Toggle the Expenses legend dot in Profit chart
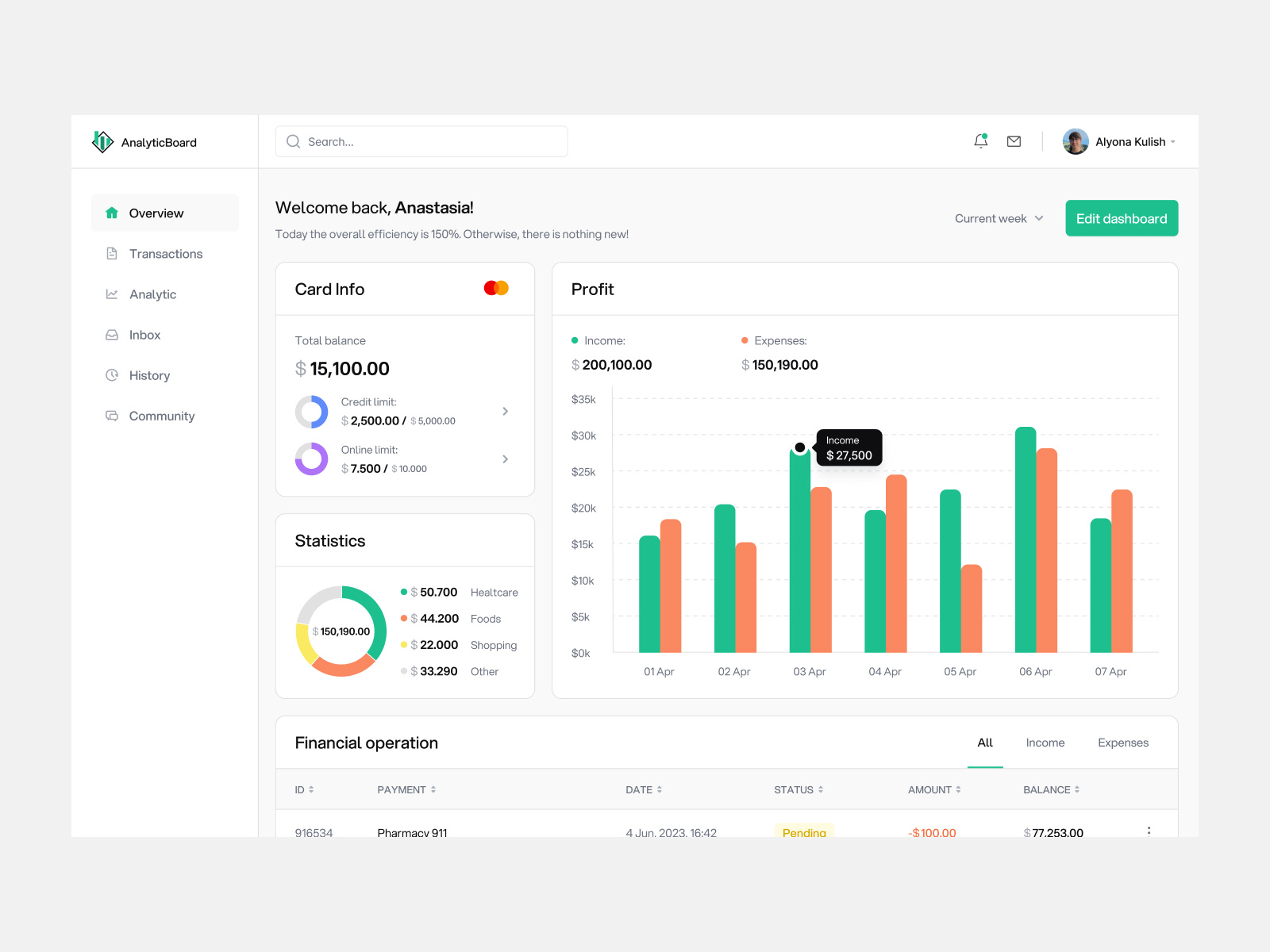Screen dimensions: 1270x952 point(745,340)
